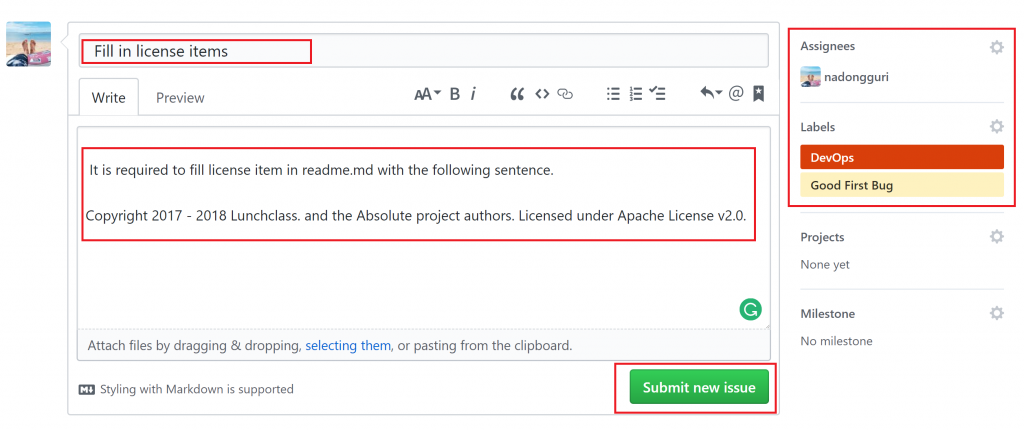This screenshot has width=1024, height=430.
Task: Select the red DevOps label
Action: pyautogui.click(x=902, y=157)
